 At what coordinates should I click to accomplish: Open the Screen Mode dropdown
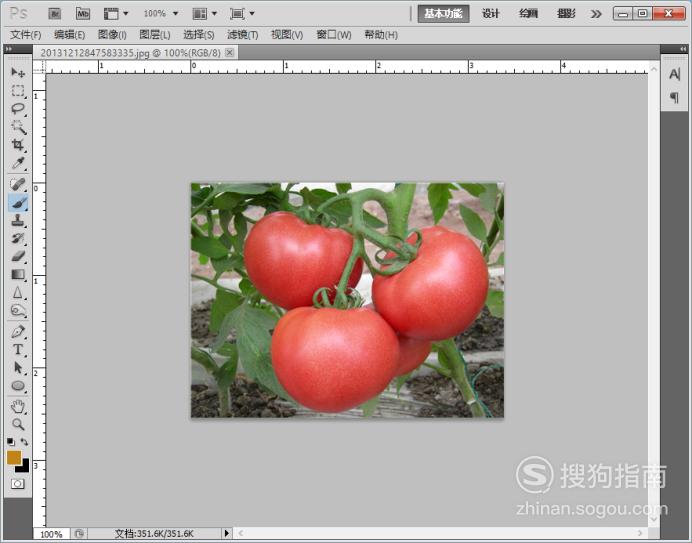point(242,14)
